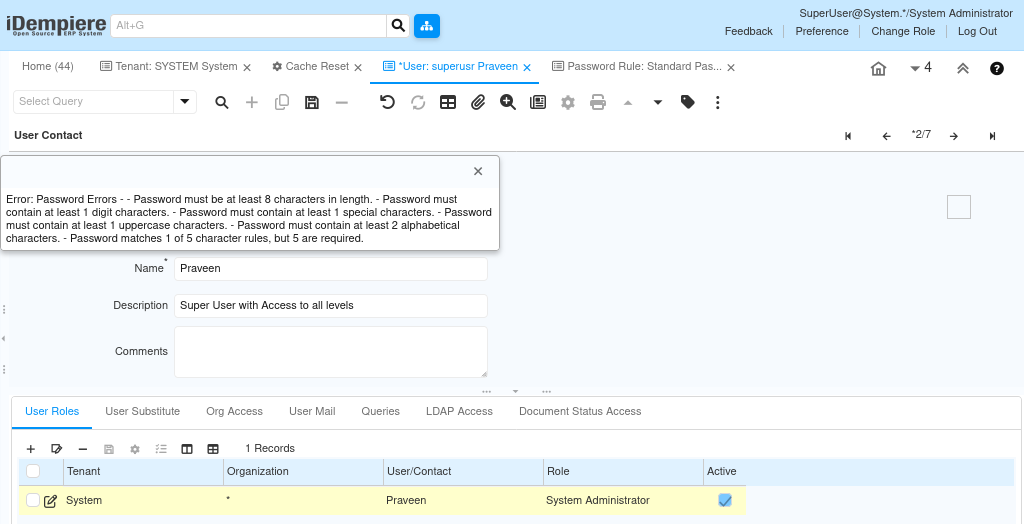Toggle the Active checkbox in Praveen row
The width and height of the screenshot is (1024, 524).
(725, 500)
